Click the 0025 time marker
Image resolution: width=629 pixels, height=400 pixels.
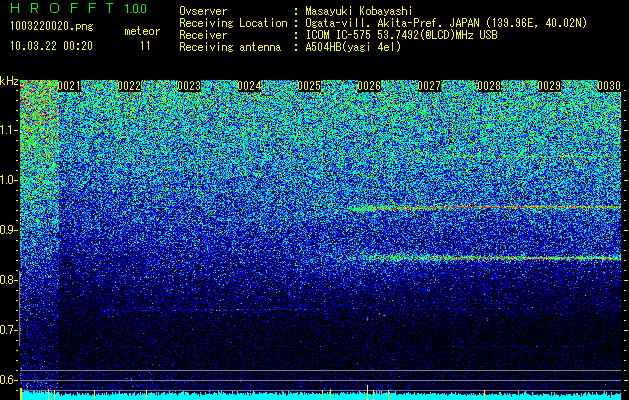tap(309, 86)
